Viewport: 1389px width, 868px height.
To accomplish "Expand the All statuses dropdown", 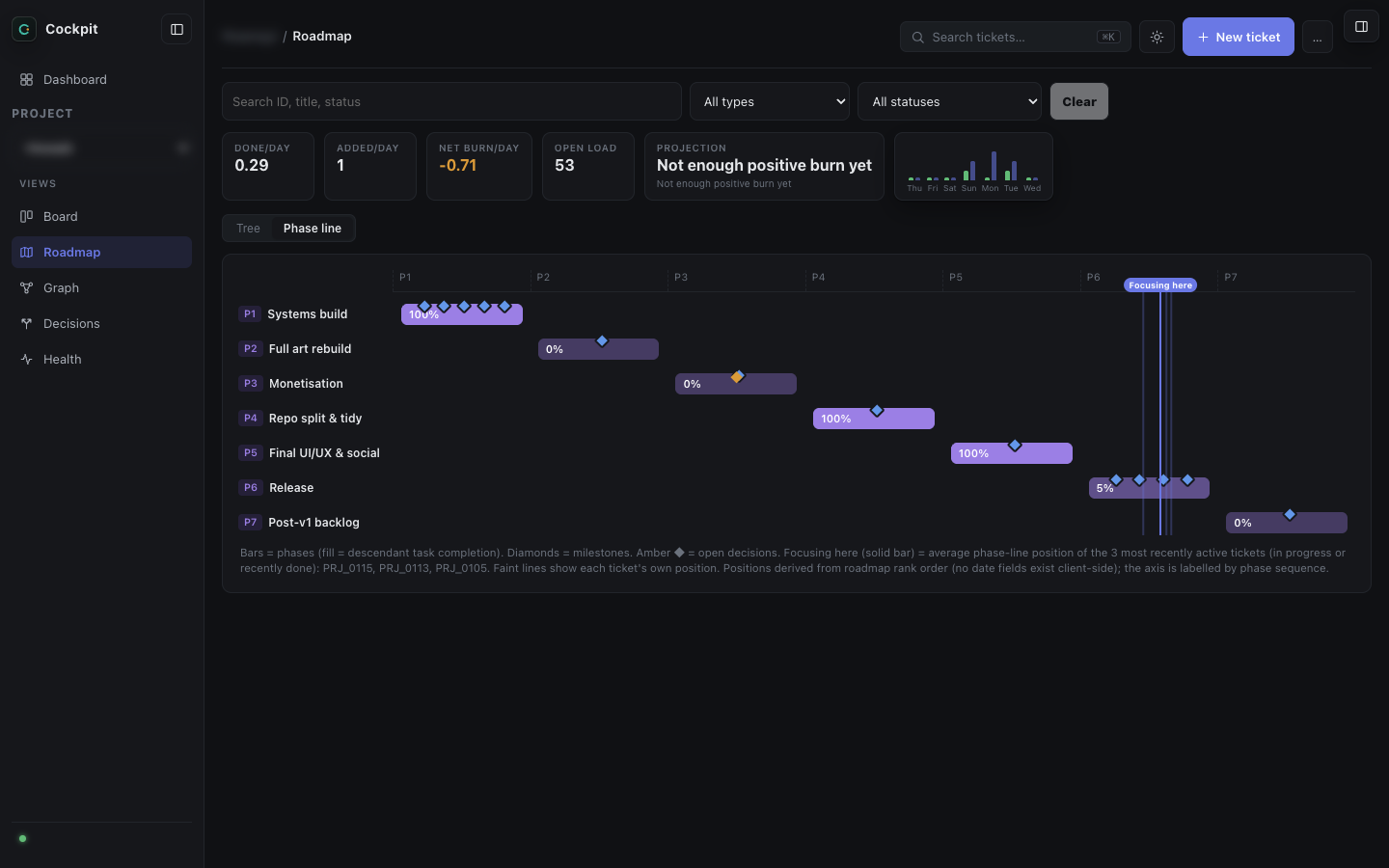I will click(x=949, y=101).
